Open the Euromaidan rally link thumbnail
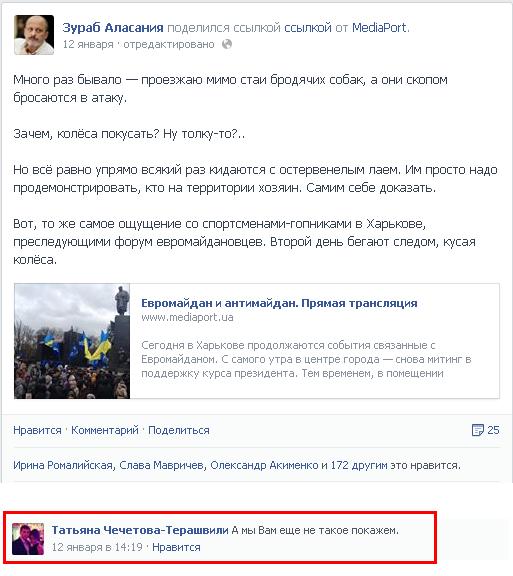The image size is (513, 576). click(72, 341)
